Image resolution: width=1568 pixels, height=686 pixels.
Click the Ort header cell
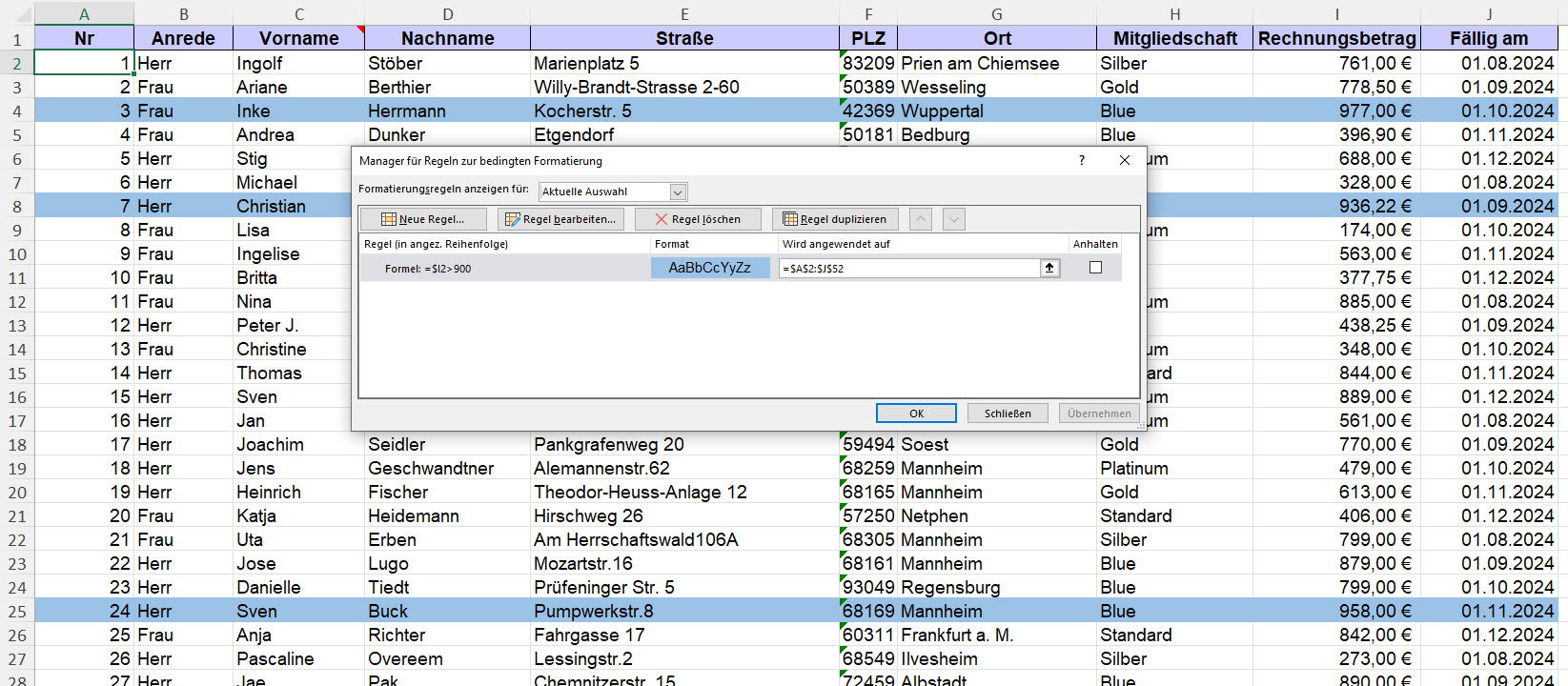tap(997, 38)
